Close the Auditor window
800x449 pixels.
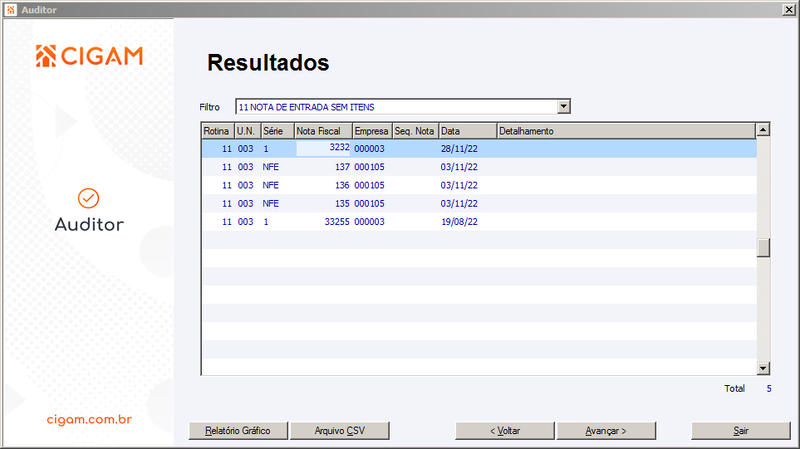788,10
